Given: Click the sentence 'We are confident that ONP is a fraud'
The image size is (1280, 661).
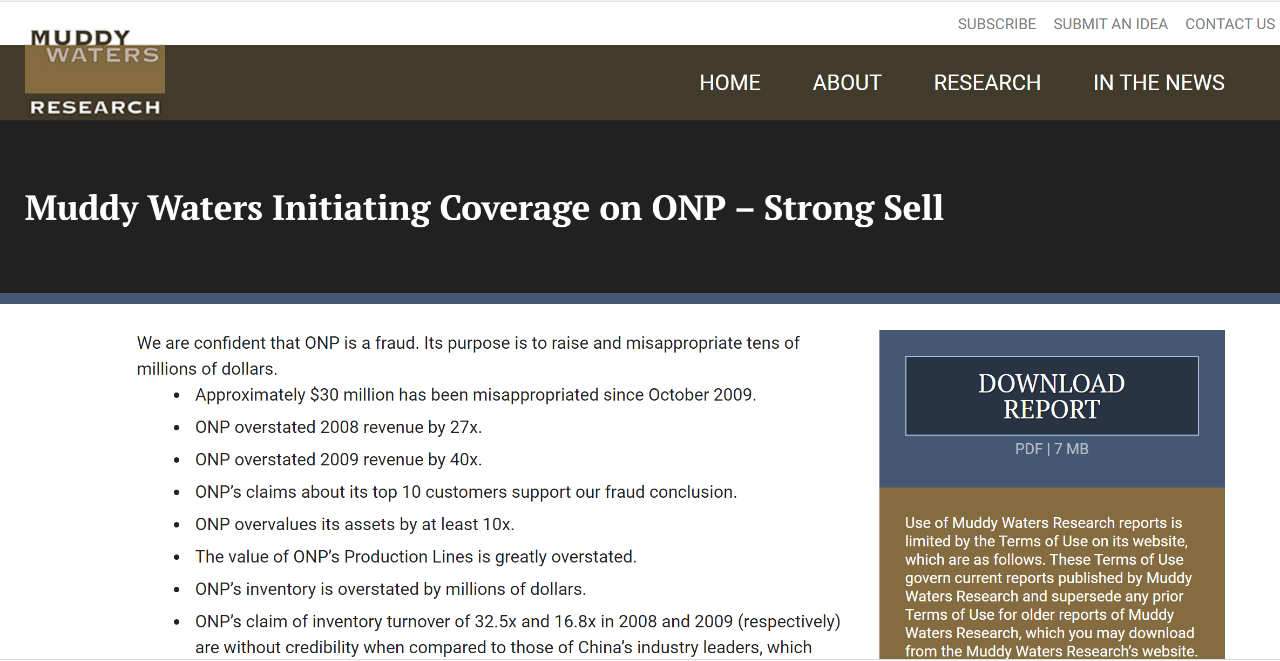Looking at the screenshot, I should [278, 343].
